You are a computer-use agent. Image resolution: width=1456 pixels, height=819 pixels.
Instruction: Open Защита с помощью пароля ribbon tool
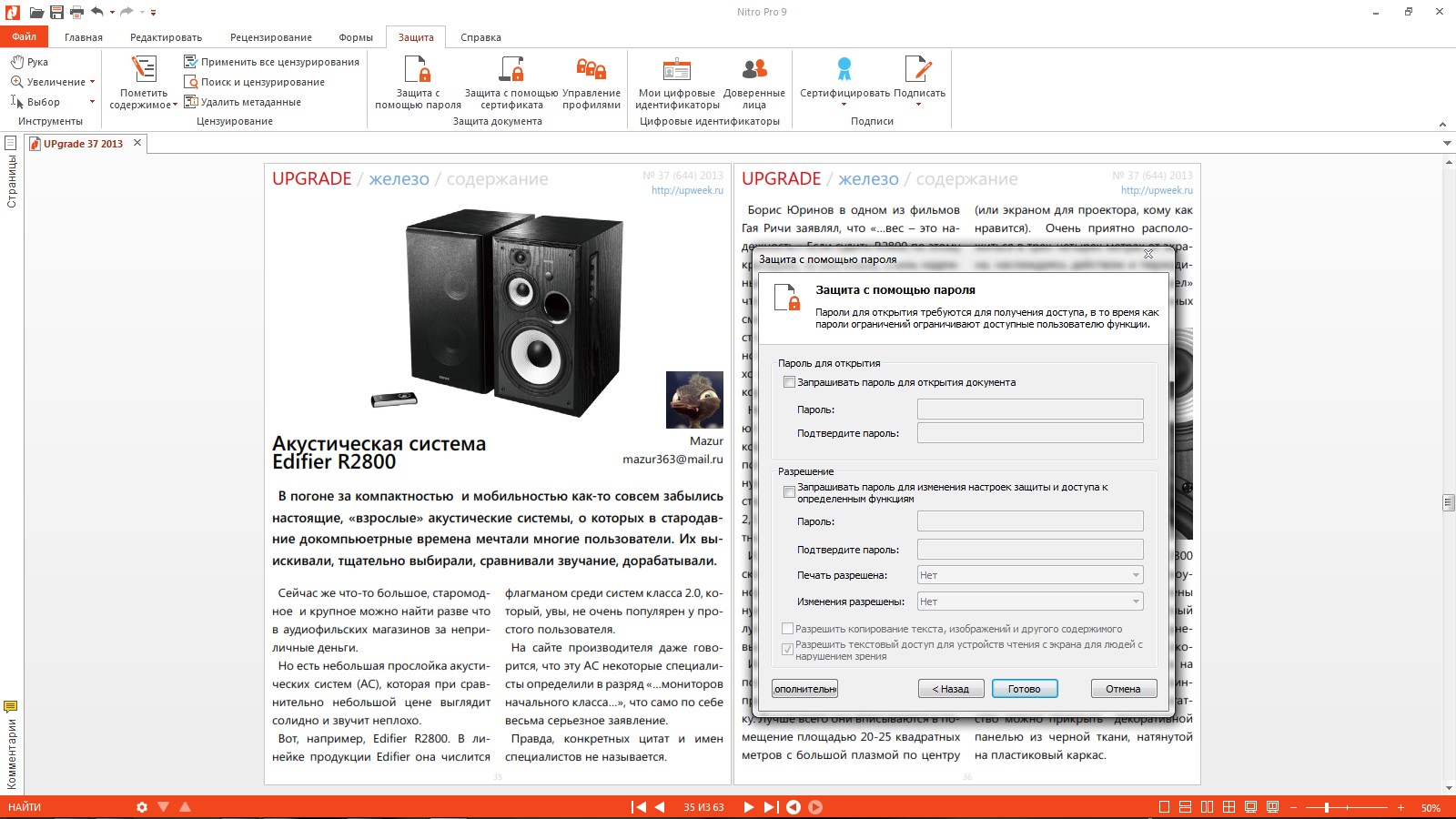pos(419,82)
